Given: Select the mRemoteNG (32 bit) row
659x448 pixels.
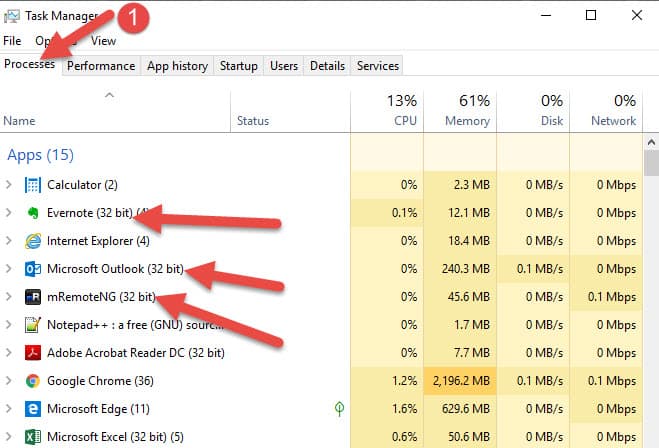Looking at the screenshot, I should point(321,297).
